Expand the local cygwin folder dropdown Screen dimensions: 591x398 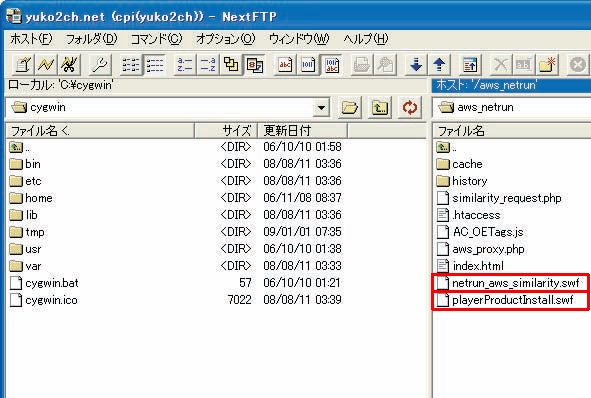click(x=321, y=108)
